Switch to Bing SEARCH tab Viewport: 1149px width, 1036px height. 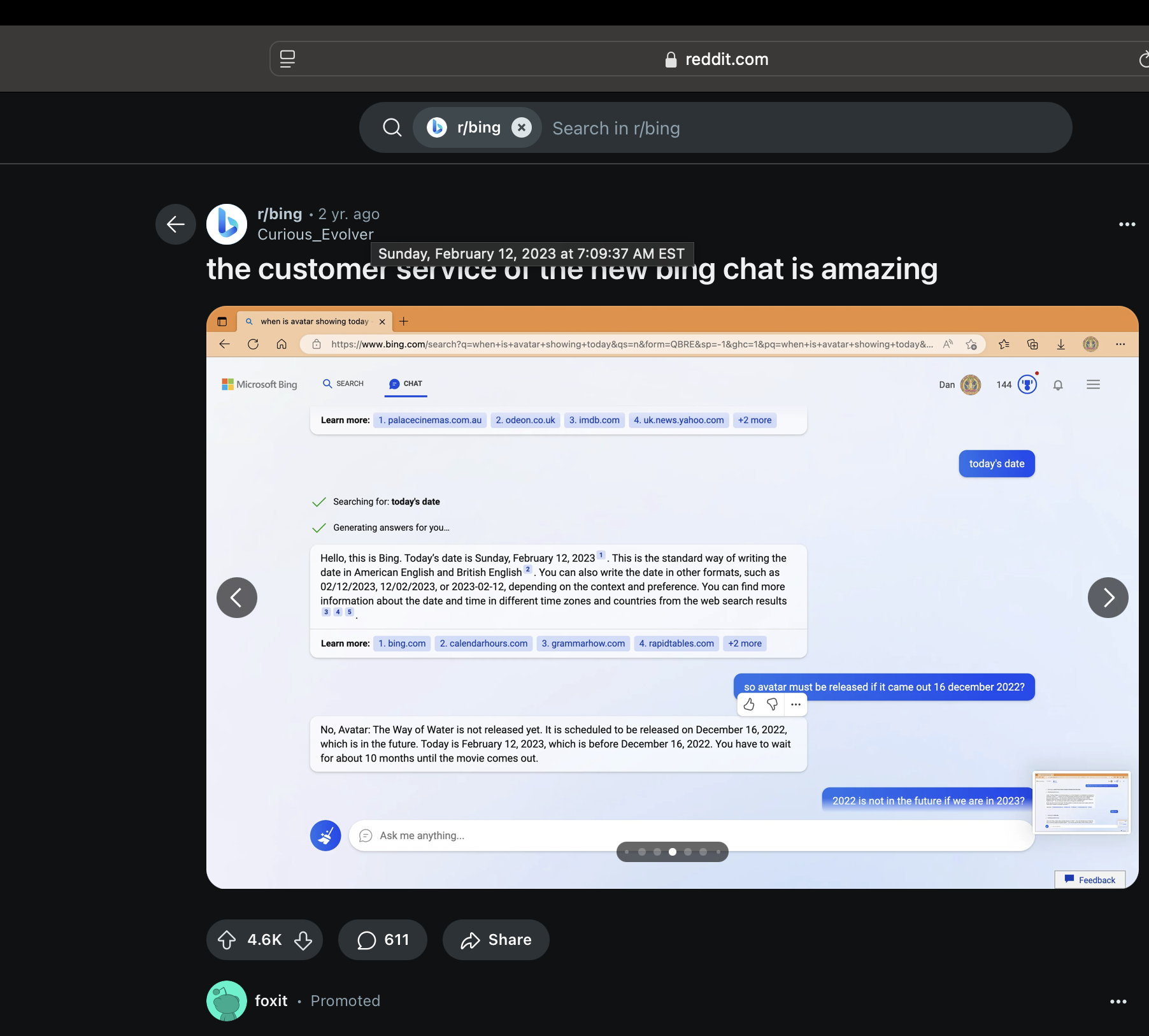pos(343,384)
